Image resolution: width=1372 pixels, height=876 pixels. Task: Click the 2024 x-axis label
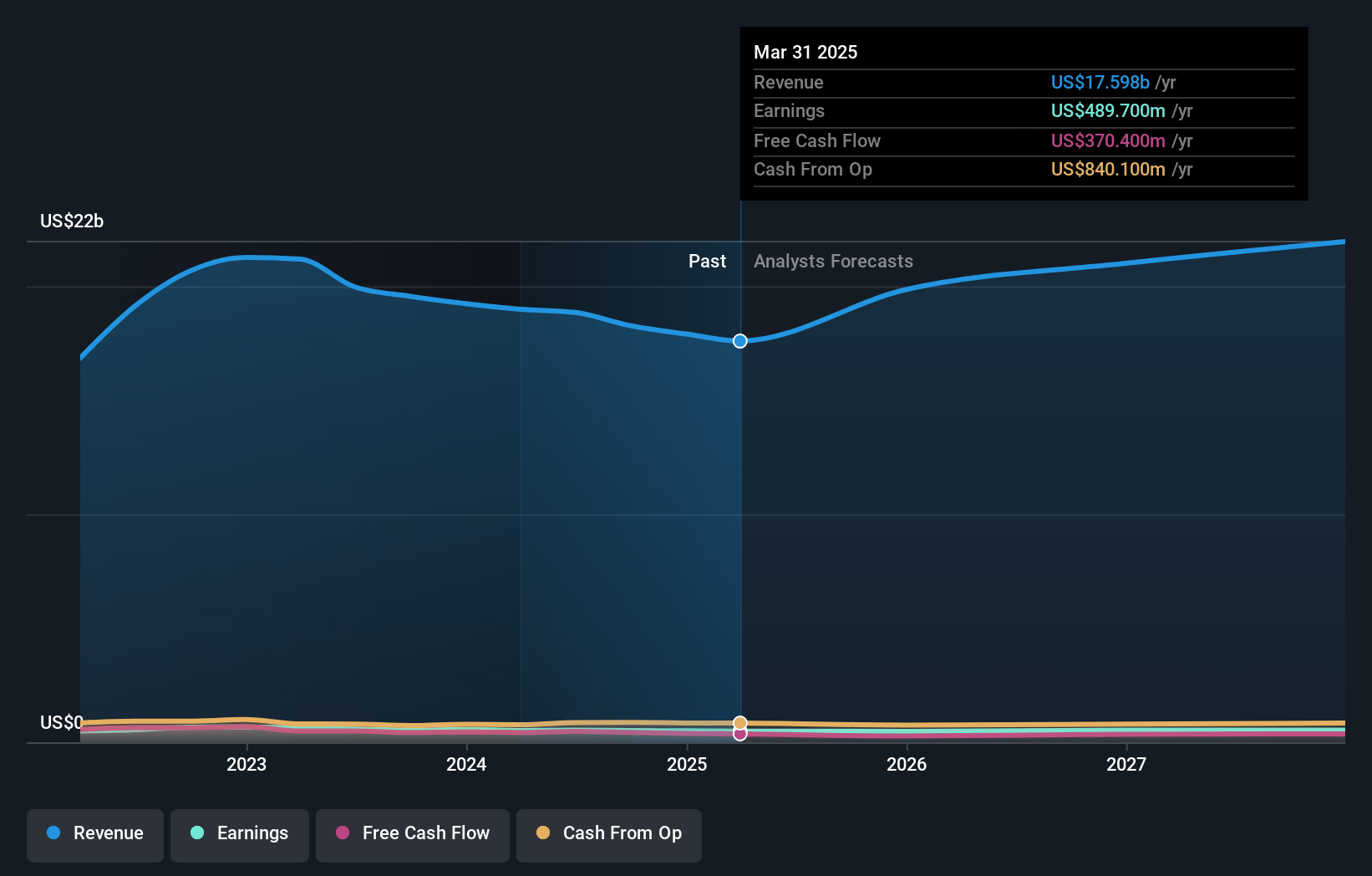click(466, 764)
